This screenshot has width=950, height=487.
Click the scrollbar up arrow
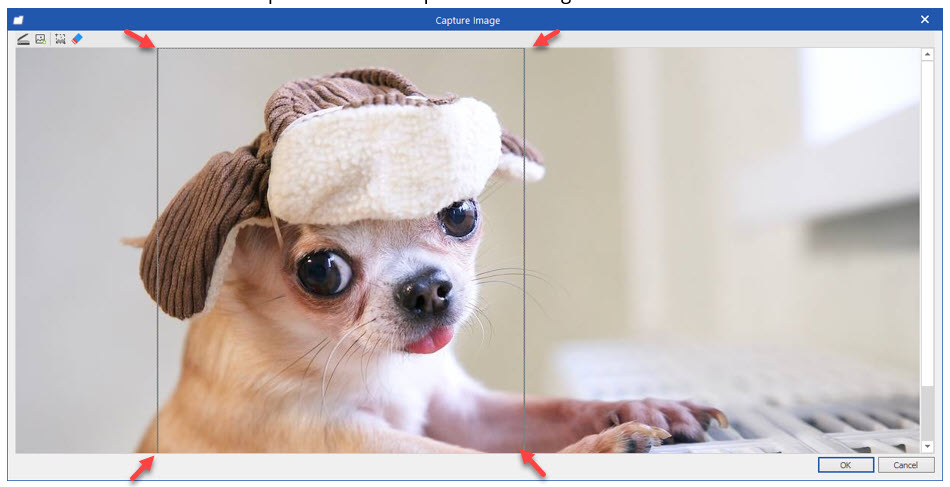(927, 55)
